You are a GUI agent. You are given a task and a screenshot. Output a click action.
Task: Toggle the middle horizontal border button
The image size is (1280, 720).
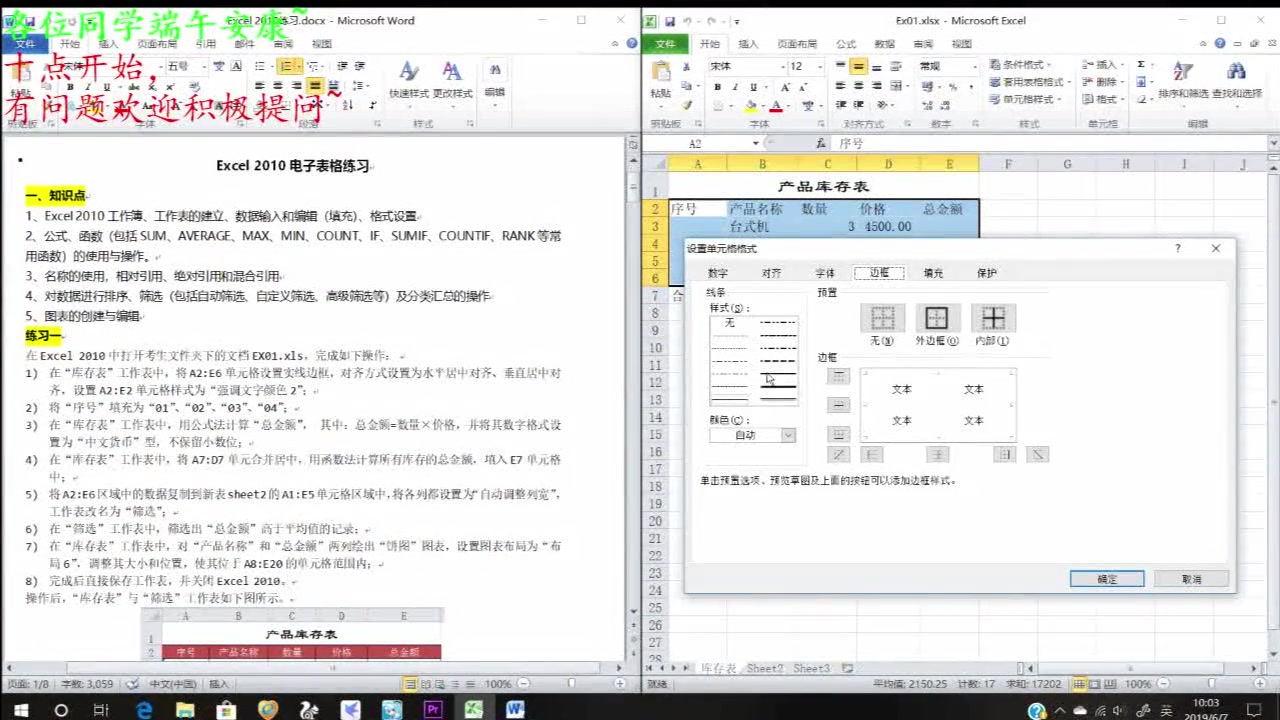pos(839,405)
